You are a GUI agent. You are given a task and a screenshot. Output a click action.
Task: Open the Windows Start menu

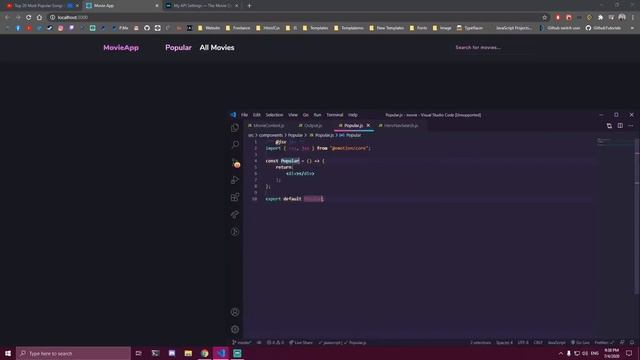point(8,353)
